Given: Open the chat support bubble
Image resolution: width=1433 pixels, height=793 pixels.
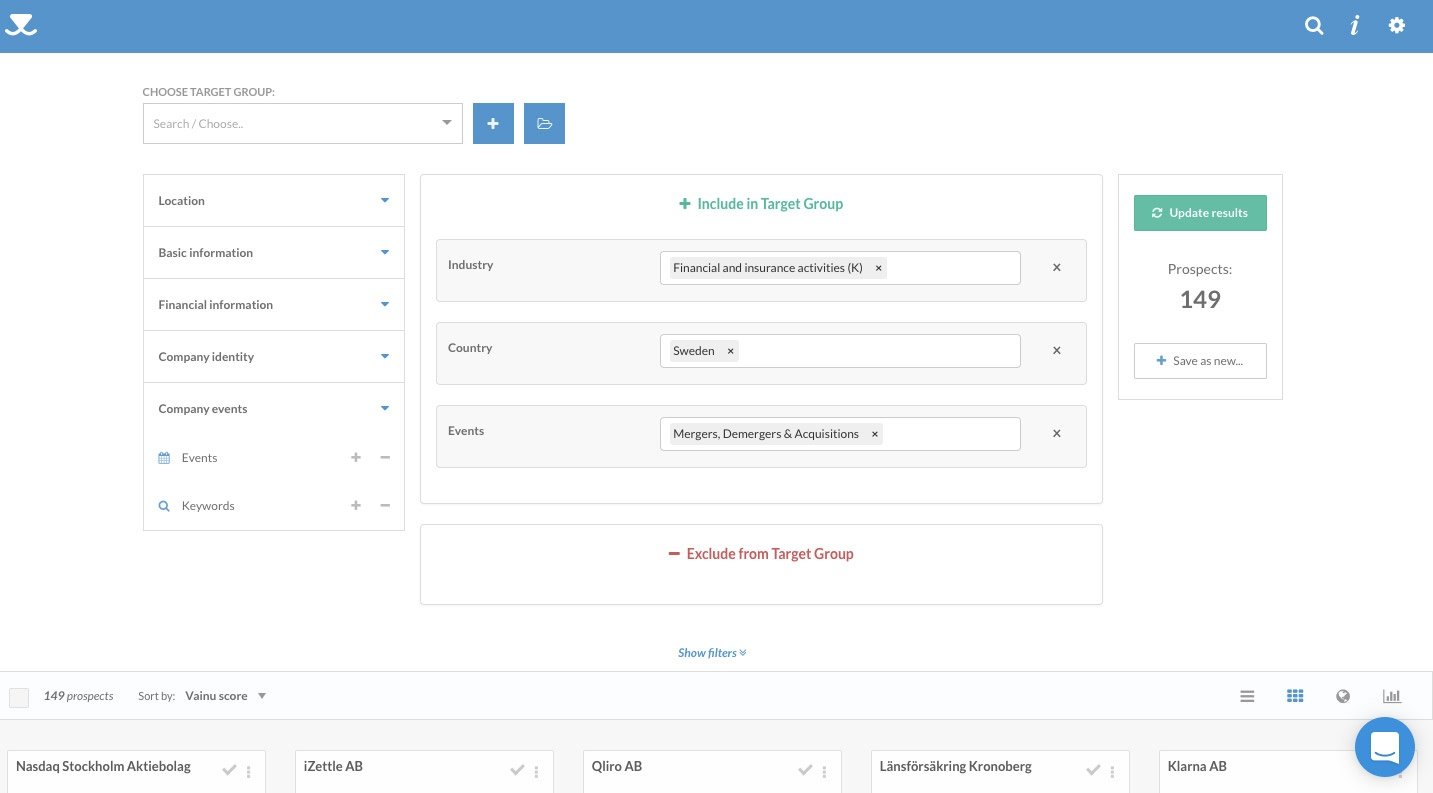Looking at the screenshot, I should pyautogui.click(x=1384, y=747).
